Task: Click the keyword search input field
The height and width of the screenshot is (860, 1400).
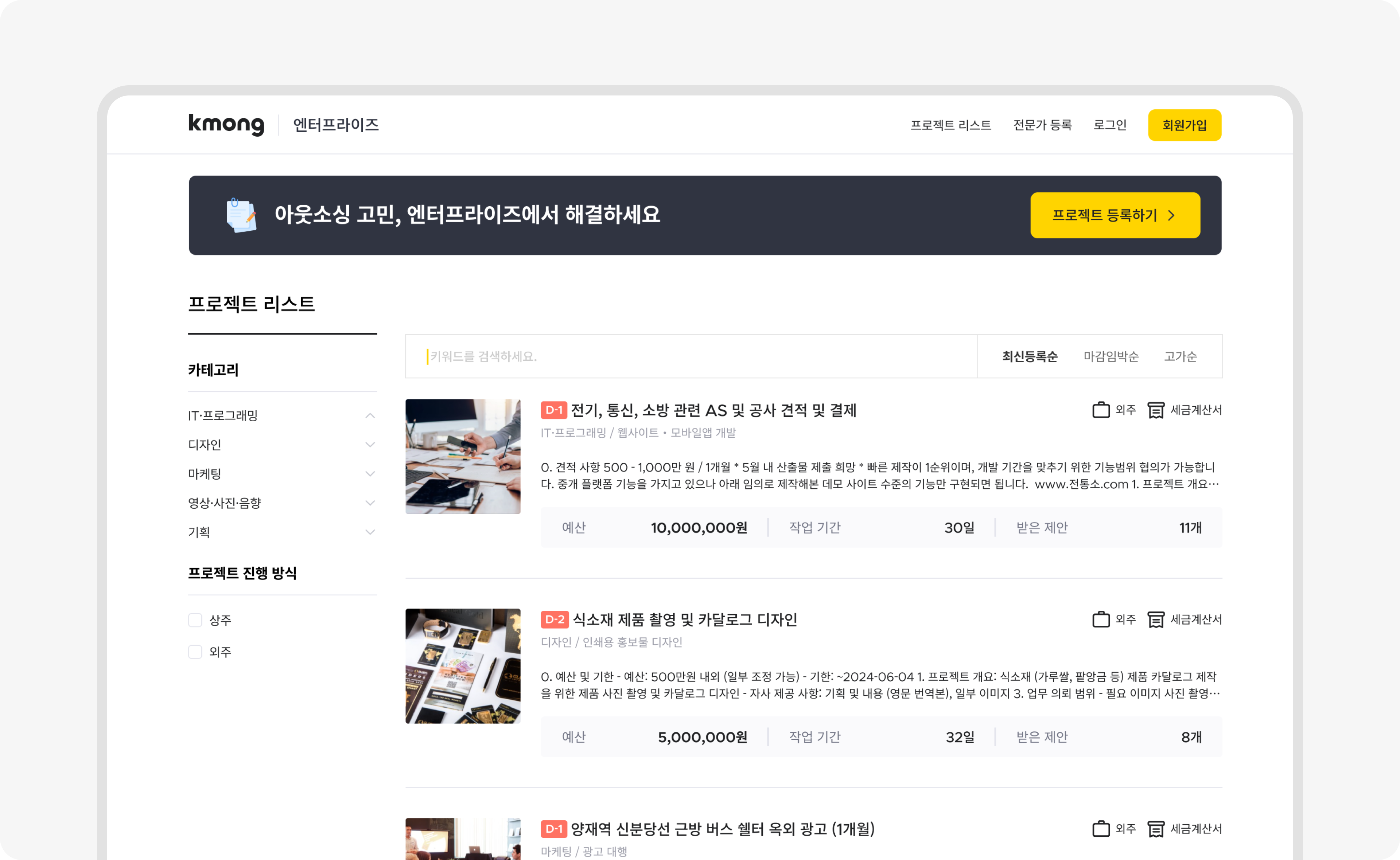Action: point(691,357)
